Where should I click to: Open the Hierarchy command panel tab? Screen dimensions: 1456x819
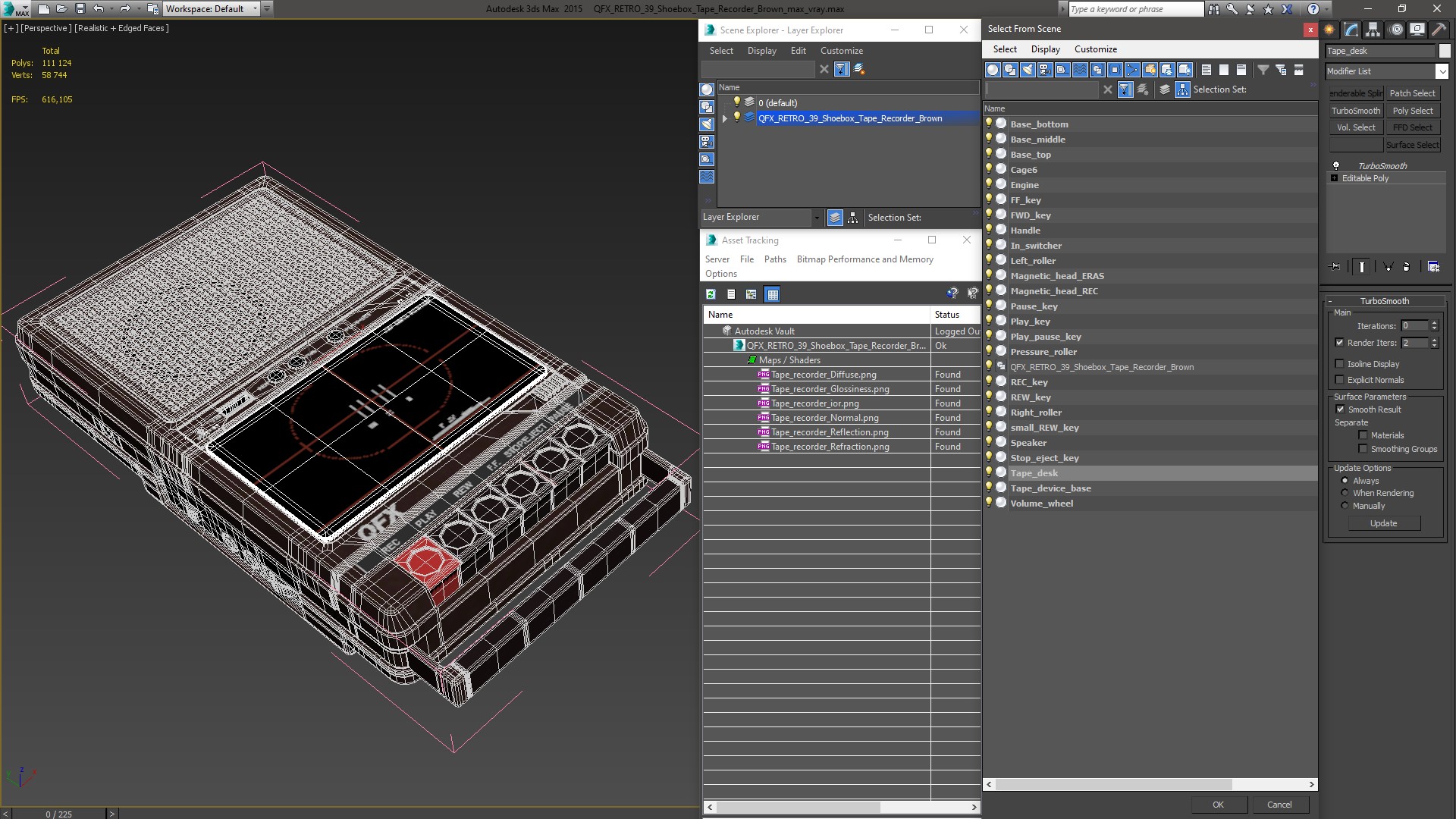[1373, 30]
